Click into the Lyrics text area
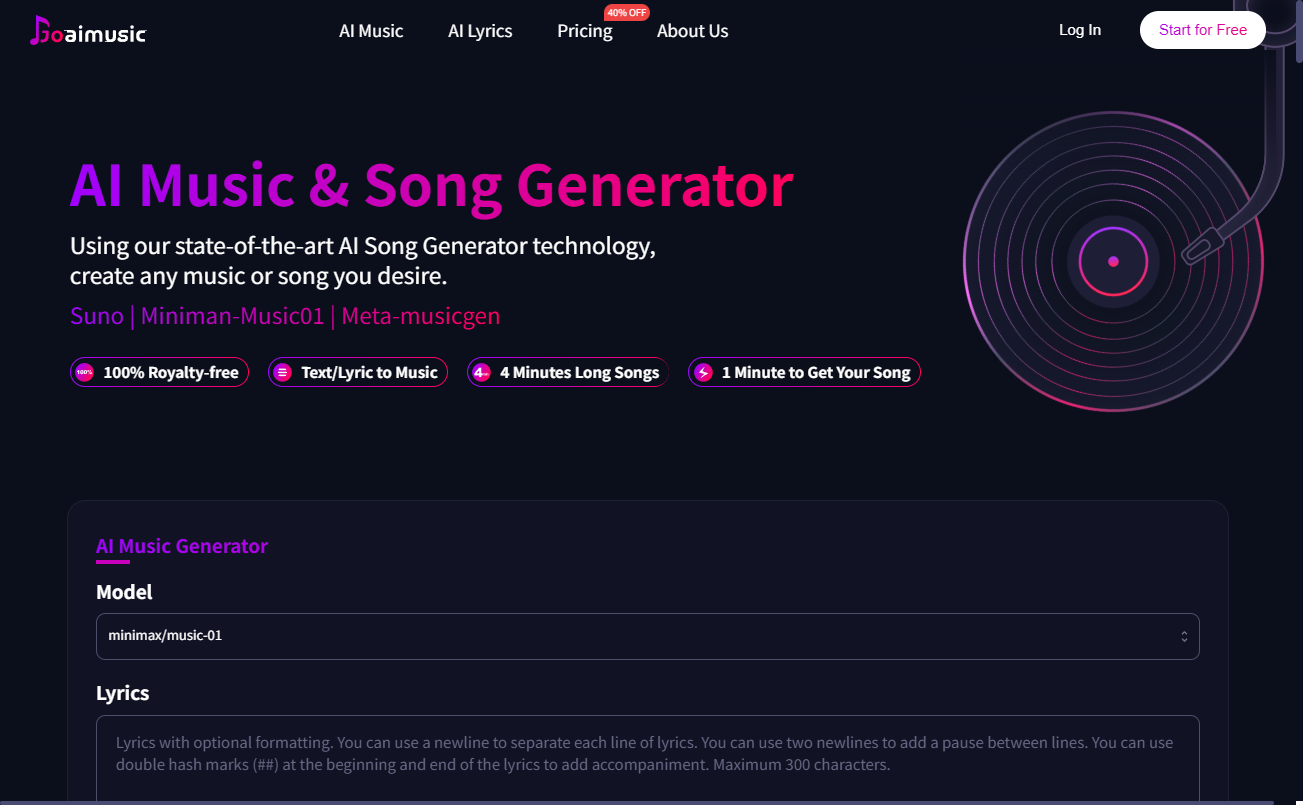 (647, 759)
